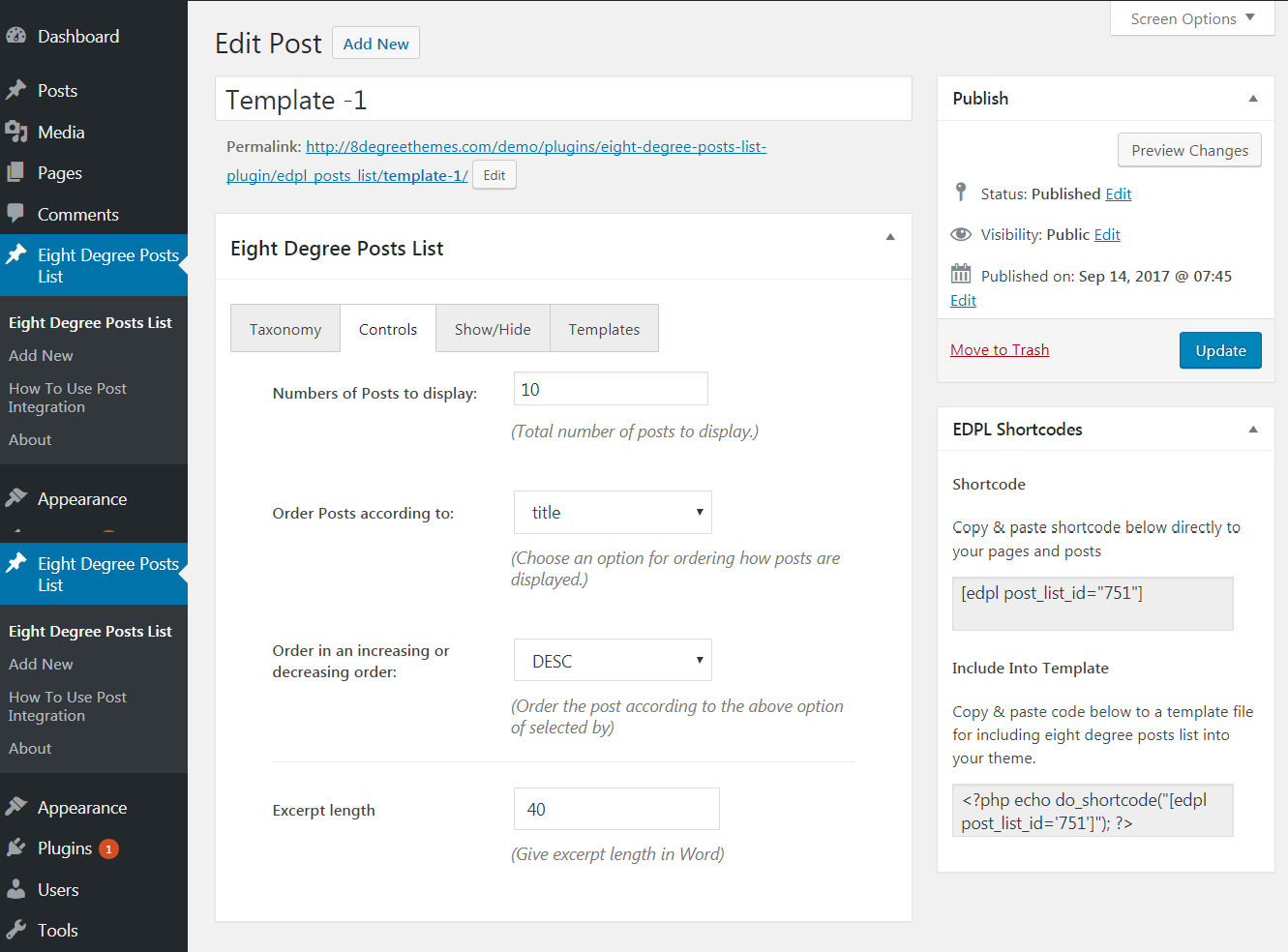Click the Excerpt length input field
1288x952 pixels.
(616, 809)
